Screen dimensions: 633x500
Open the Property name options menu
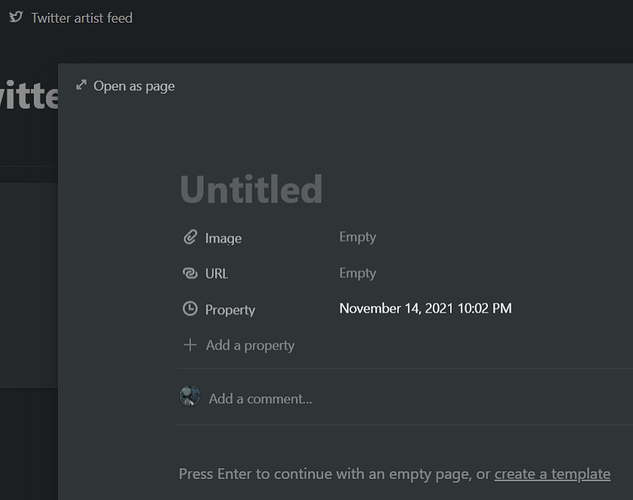(x=230, y=310)
